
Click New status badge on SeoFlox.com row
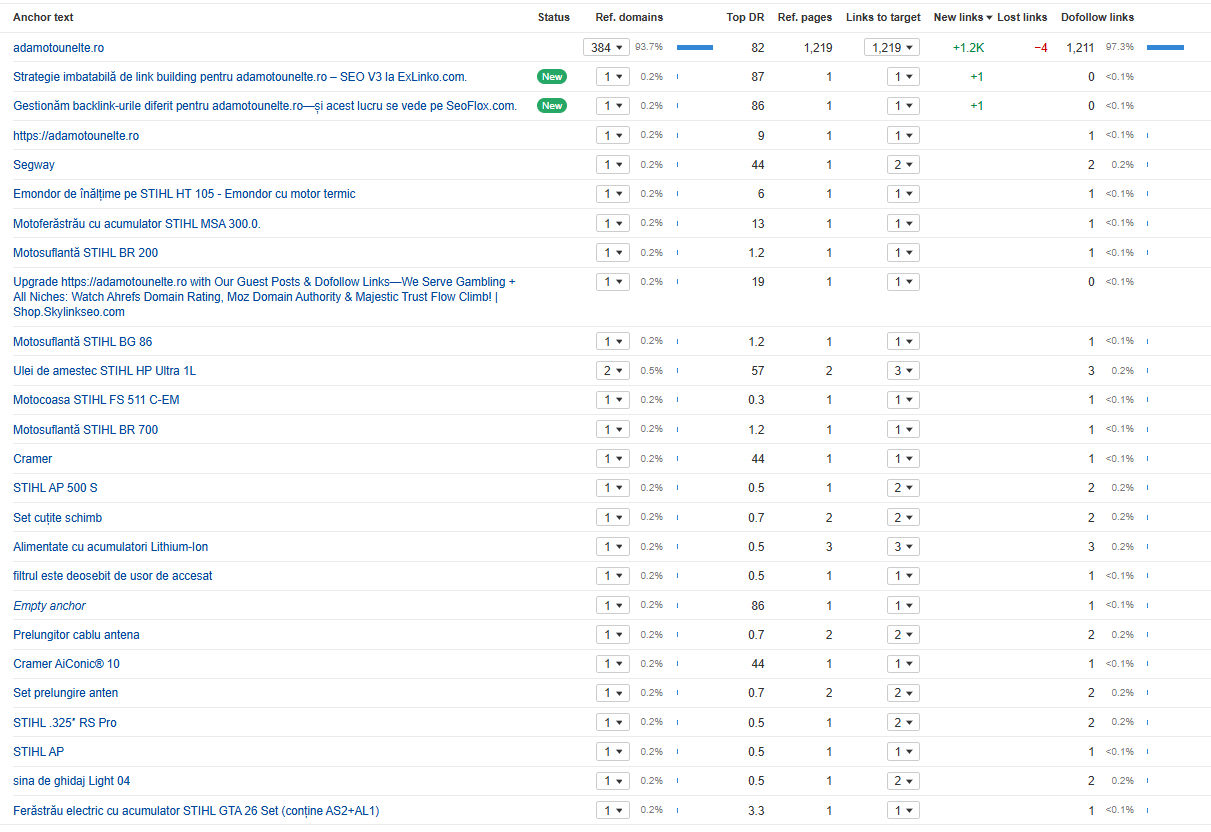pyautogui.click(x=551, y=106)
